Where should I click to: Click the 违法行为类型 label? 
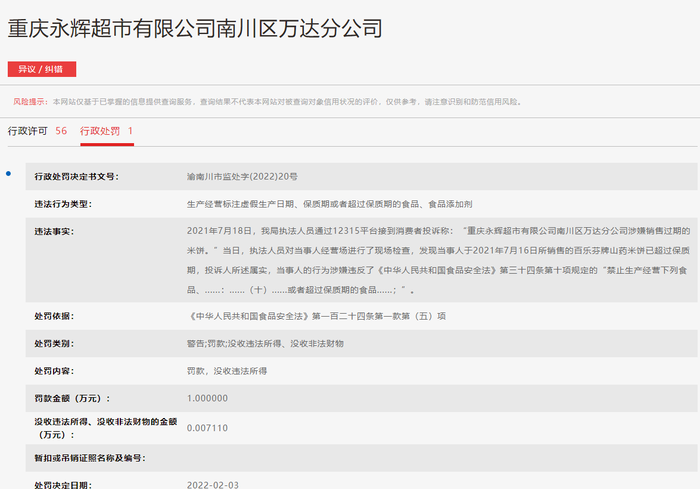[x=63, y=204]
